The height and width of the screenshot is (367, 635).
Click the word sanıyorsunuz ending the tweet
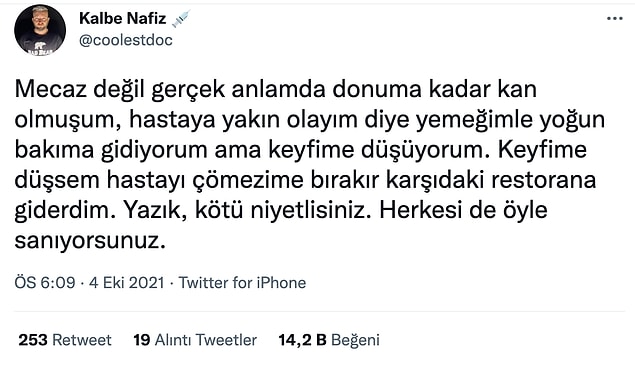[x=90, y=241]
